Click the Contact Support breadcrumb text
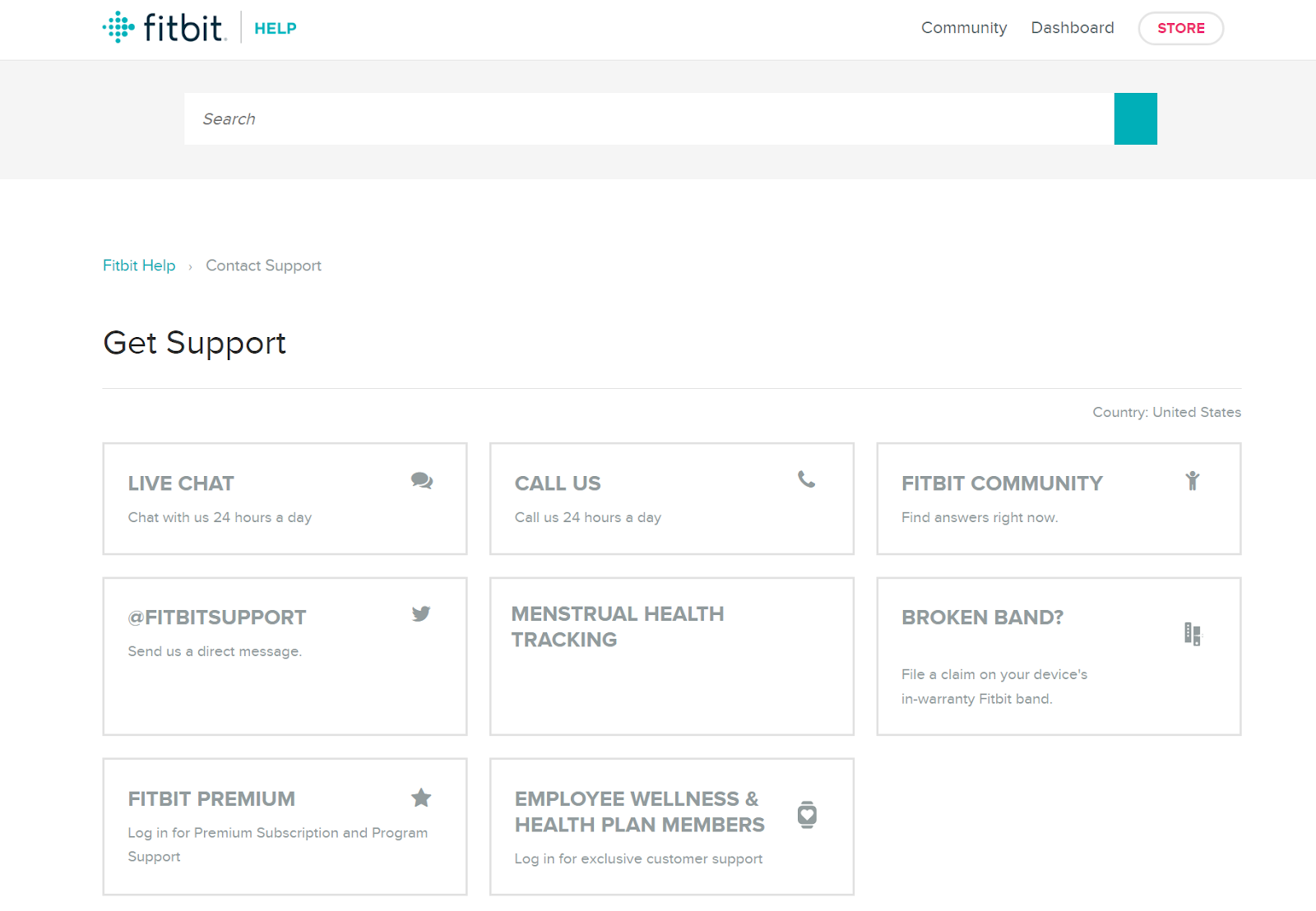The image size is (1316, 911). 263,266
